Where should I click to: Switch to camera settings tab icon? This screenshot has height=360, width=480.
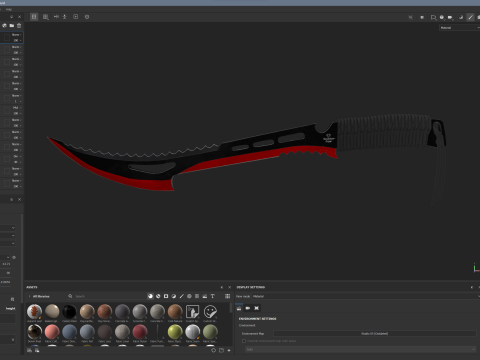248,308
